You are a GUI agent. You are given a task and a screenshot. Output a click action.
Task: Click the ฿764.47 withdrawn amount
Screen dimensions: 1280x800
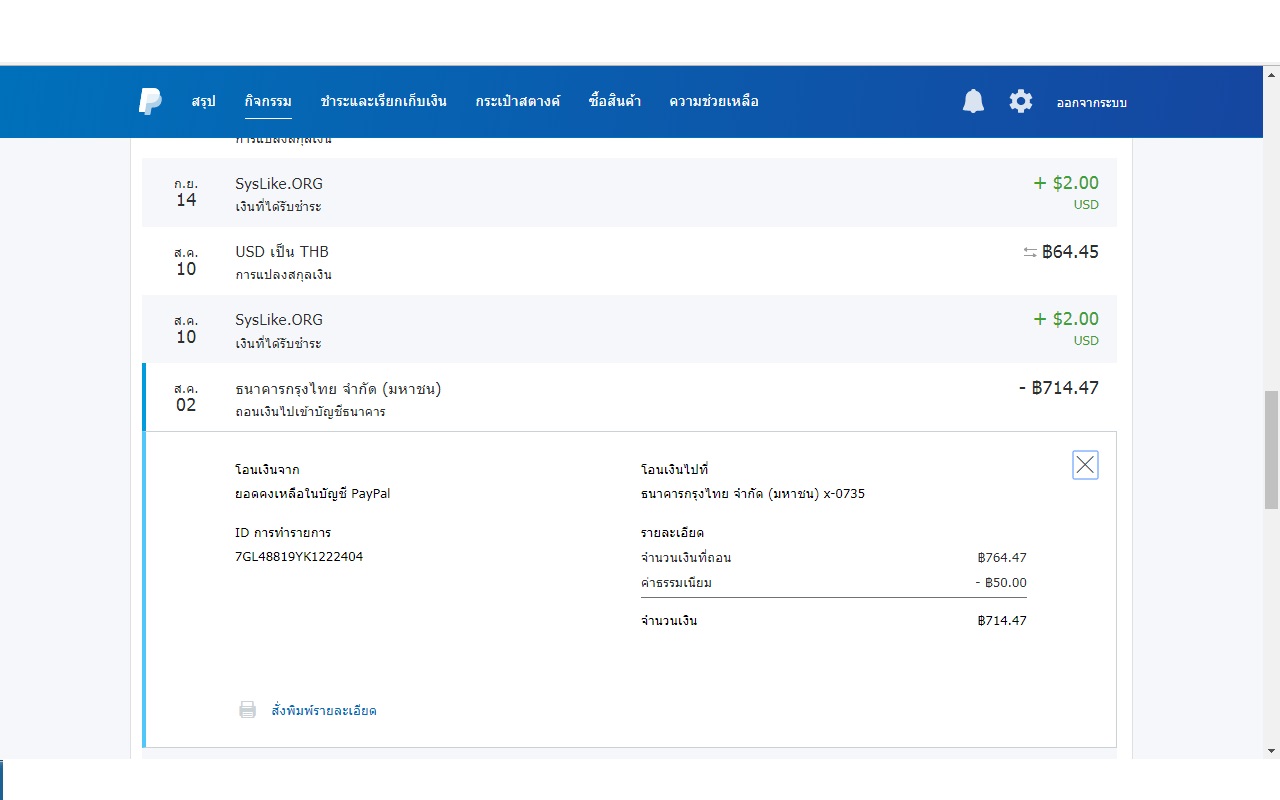coord(1002,558)
